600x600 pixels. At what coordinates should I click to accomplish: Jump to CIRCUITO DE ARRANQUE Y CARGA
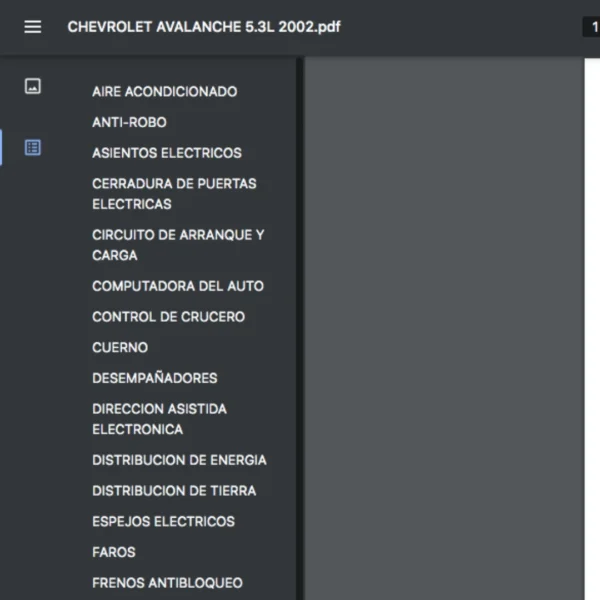tap(178, 245)
